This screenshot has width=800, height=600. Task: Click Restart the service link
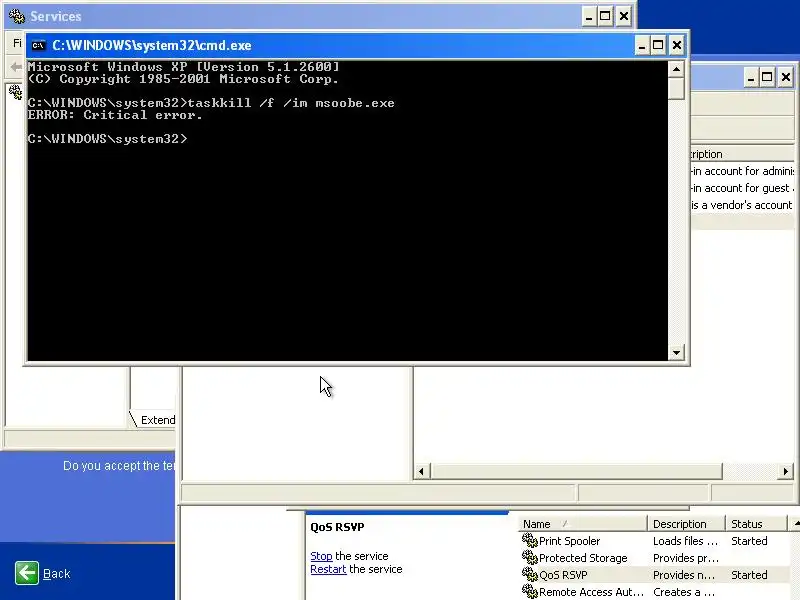point(328,569)
